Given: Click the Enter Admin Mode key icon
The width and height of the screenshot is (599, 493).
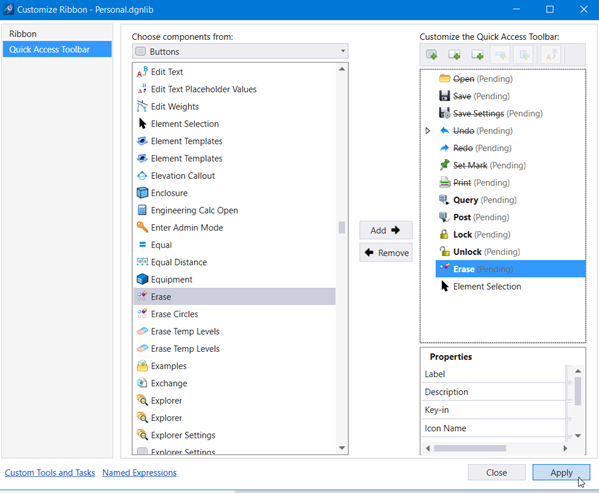Looking at the screenshot, I should [x=142, y=227].
